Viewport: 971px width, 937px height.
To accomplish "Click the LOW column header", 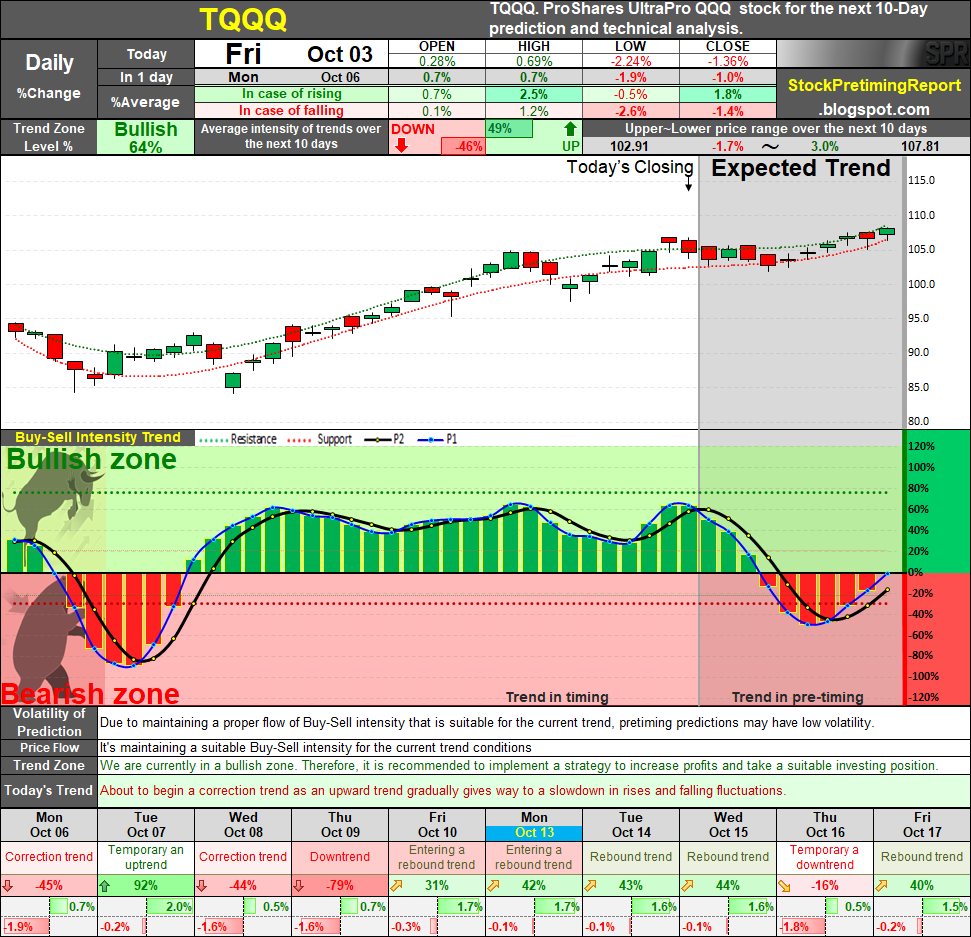I will [x=630, y=46].
